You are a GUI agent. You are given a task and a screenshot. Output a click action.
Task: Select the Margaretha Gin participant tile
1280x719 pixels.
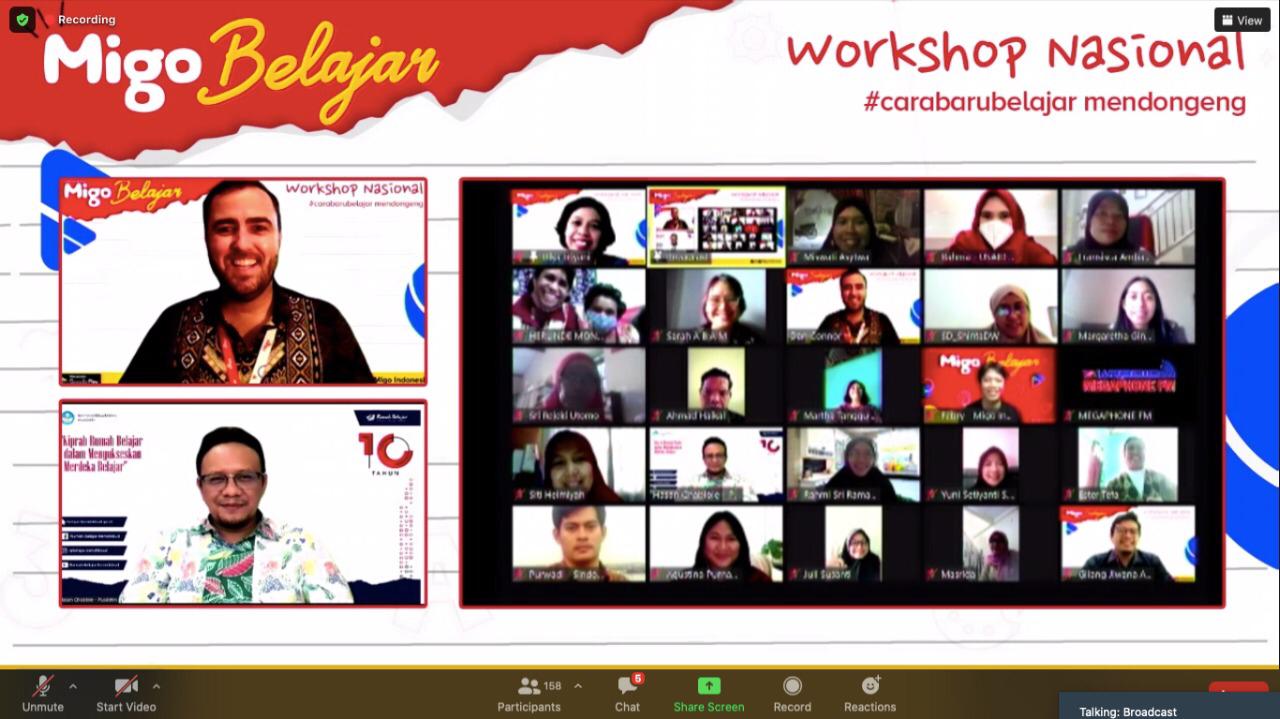click(x=1128, y=306)
